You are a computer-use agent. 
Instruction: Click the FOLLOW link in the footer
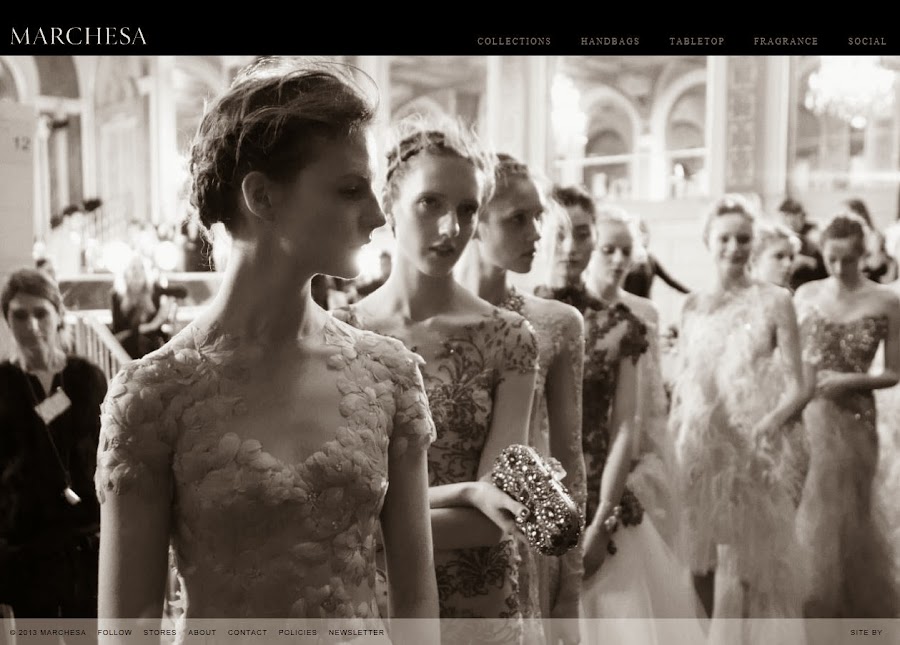point(116,632)
